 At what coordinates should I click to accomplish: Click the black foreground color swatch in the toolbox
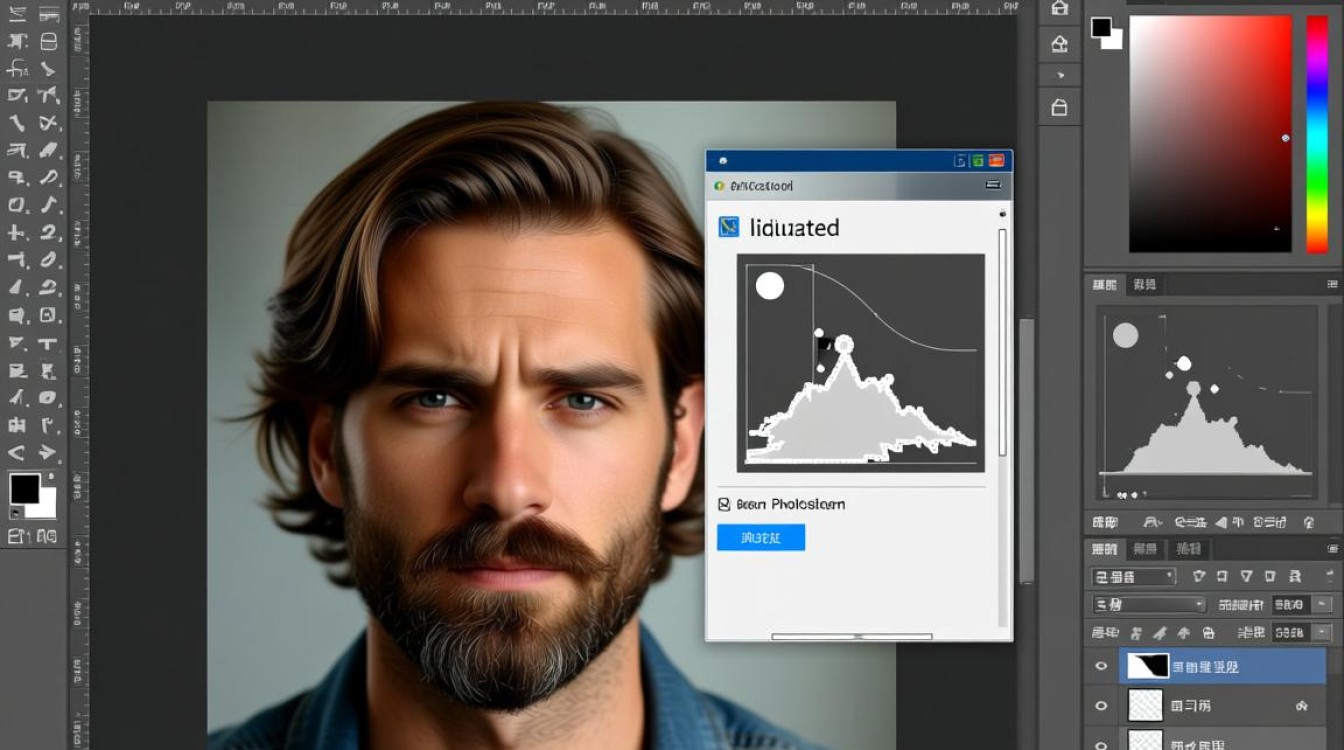(x=24, y=489)
